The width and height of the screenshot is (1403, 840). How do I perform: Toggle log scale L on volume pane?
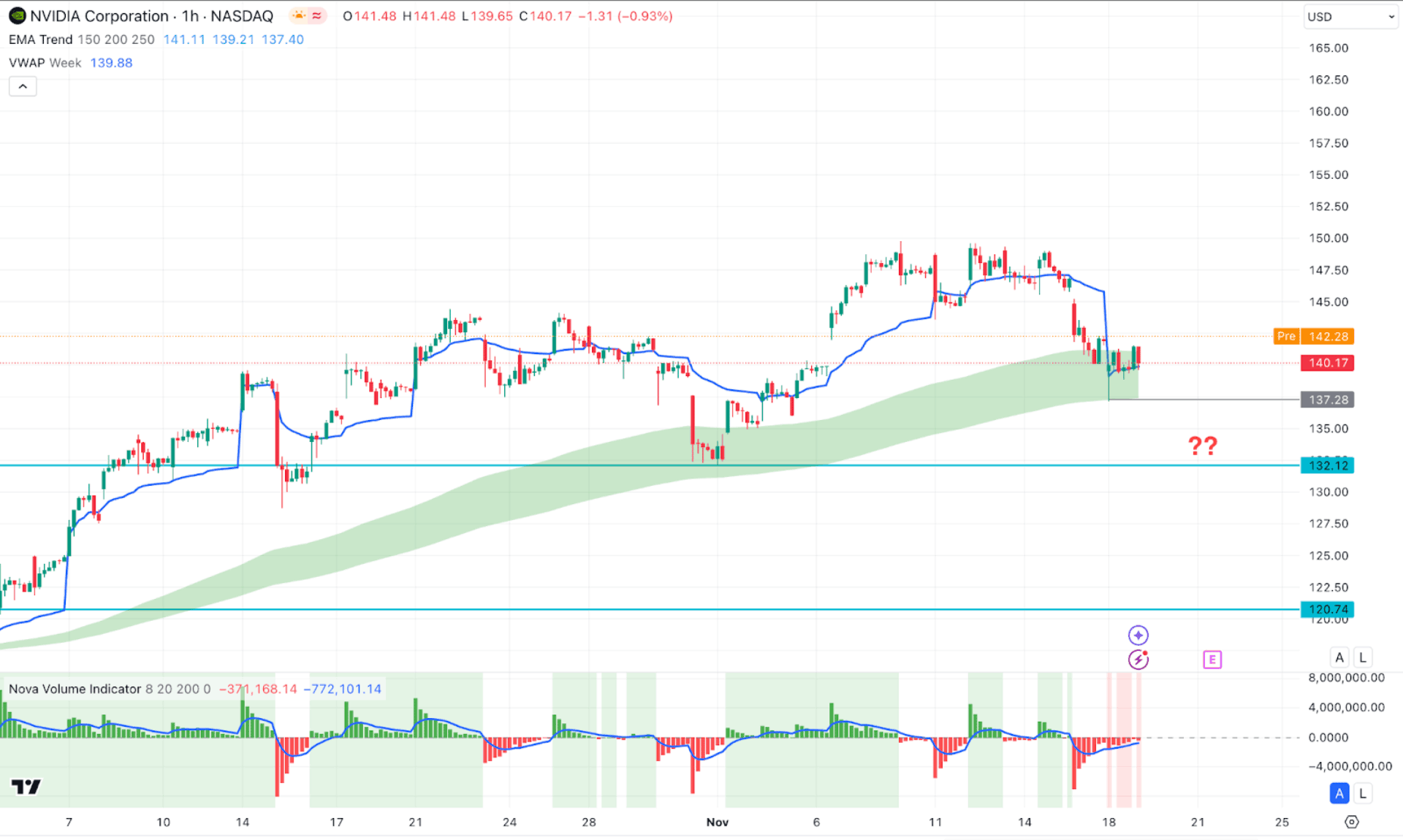[x=1363, y=793]
